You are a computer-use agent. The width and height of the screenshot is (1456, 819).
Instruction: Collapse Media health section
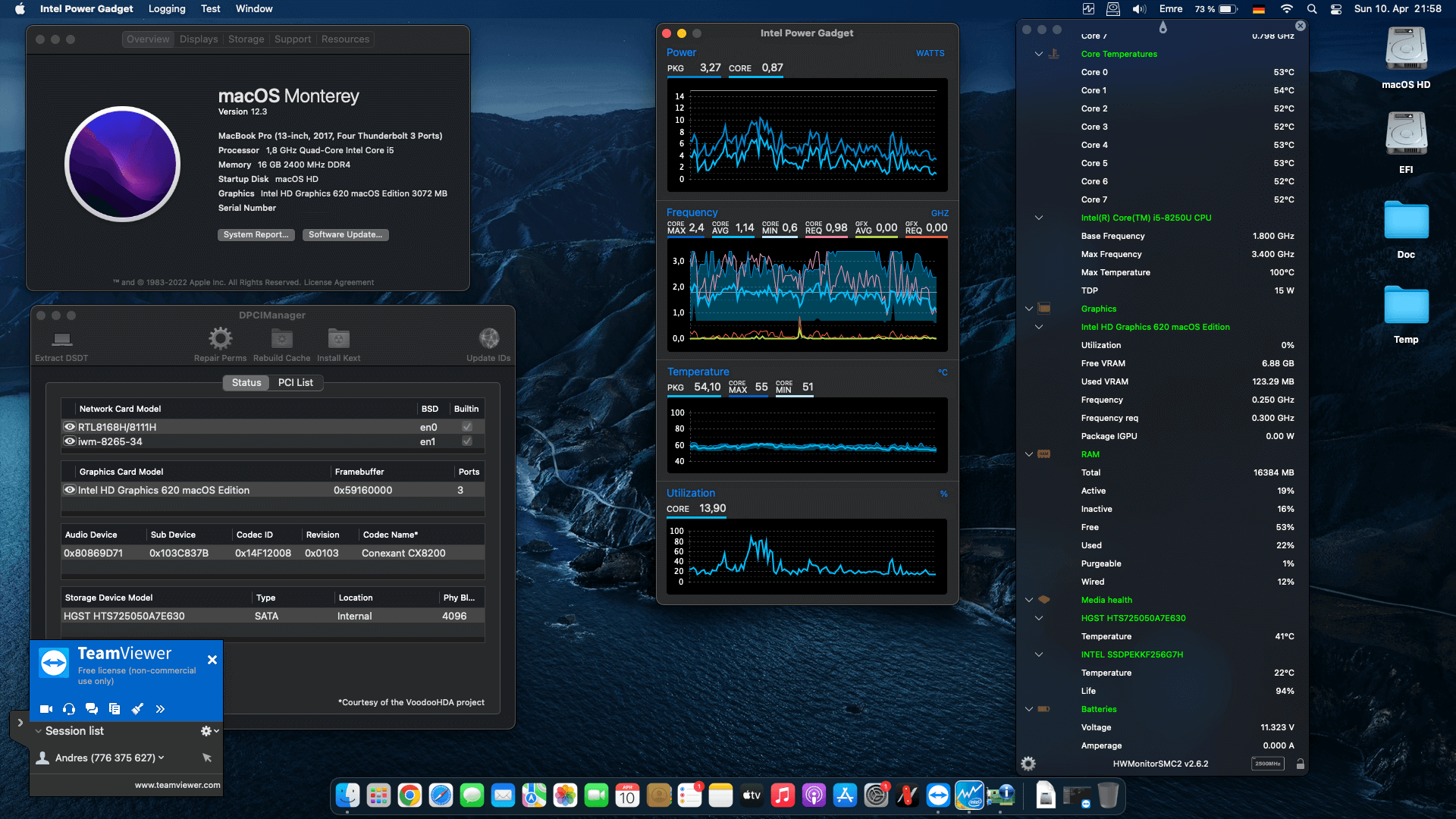(x=1029, y=600)
